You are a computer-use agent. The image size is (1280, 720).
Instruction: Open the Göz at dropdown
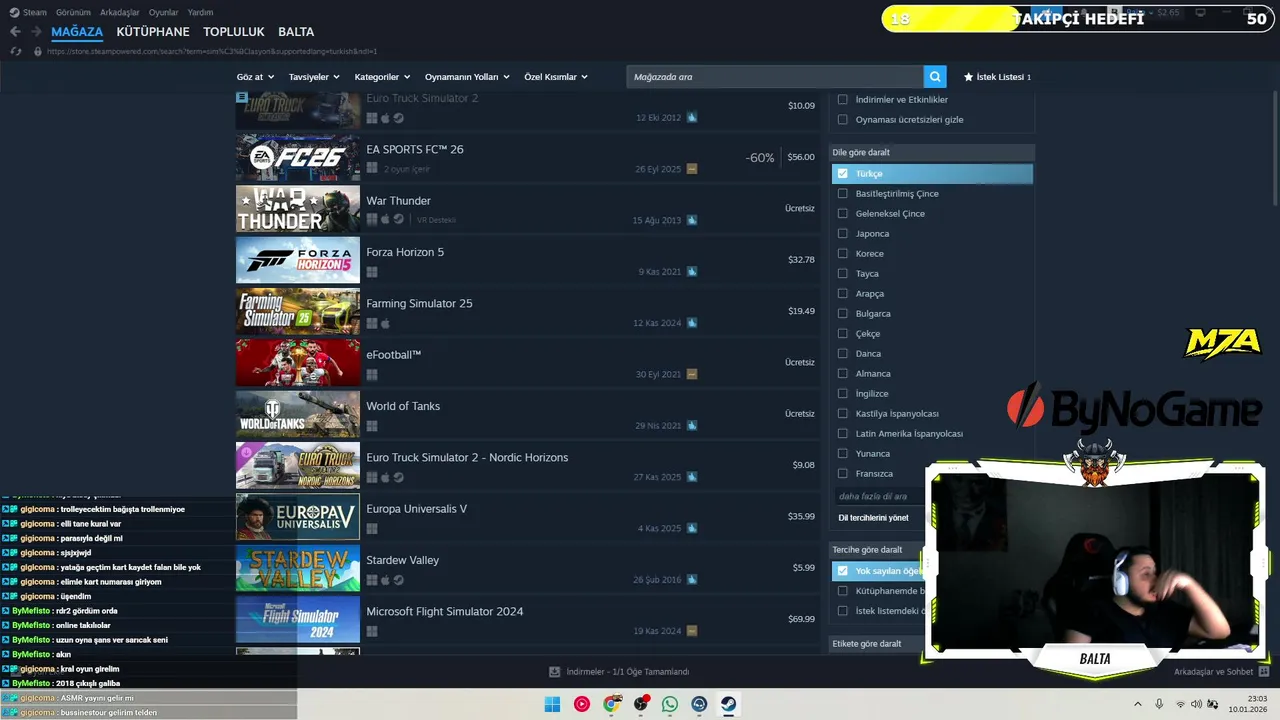click(x=254, y=77)
